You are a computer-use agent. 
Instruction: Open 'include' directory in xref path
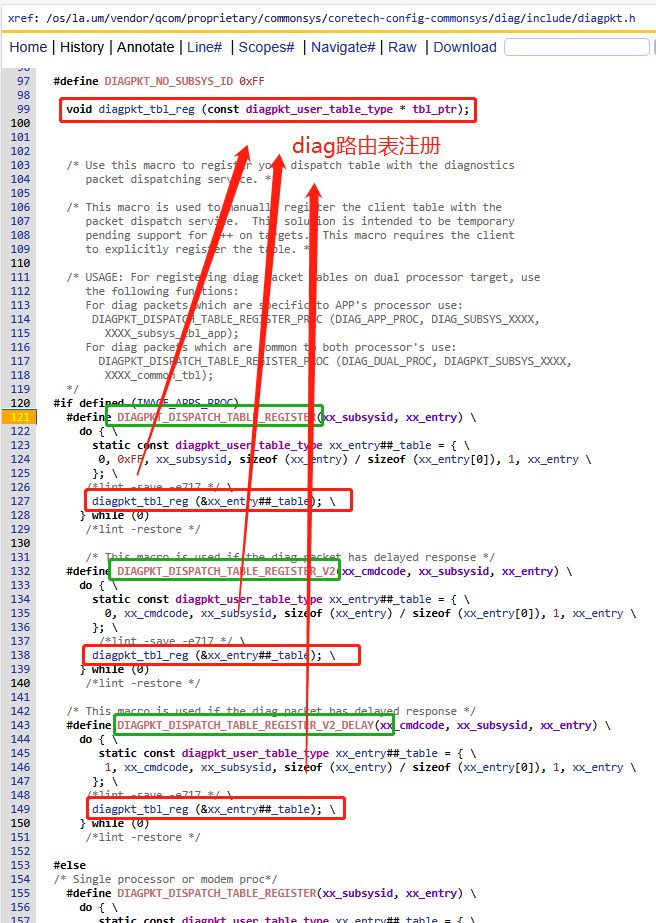tap(549, 18)
